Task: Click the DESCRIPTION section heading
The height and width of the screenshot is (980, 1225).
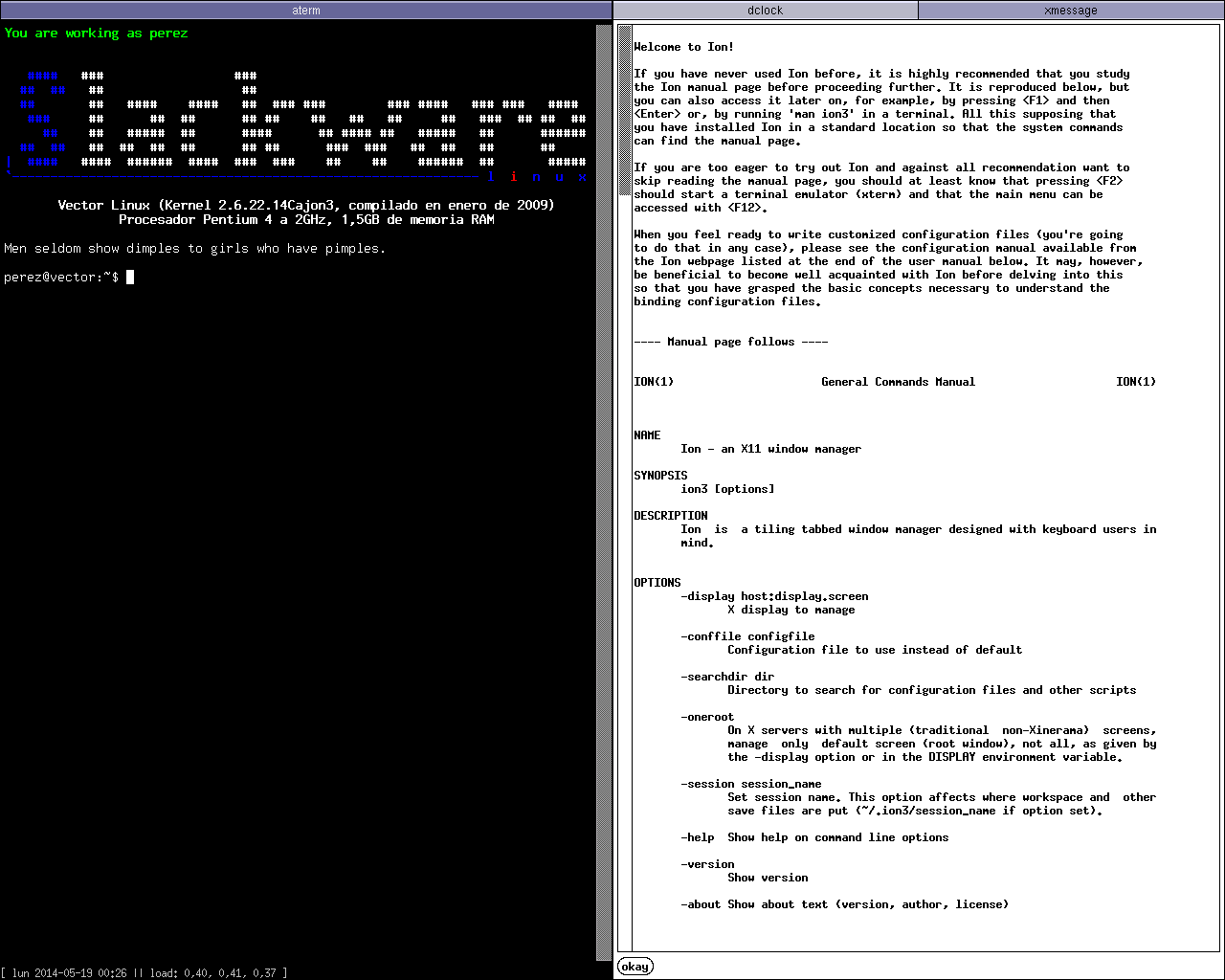Action: coord(671,516)
